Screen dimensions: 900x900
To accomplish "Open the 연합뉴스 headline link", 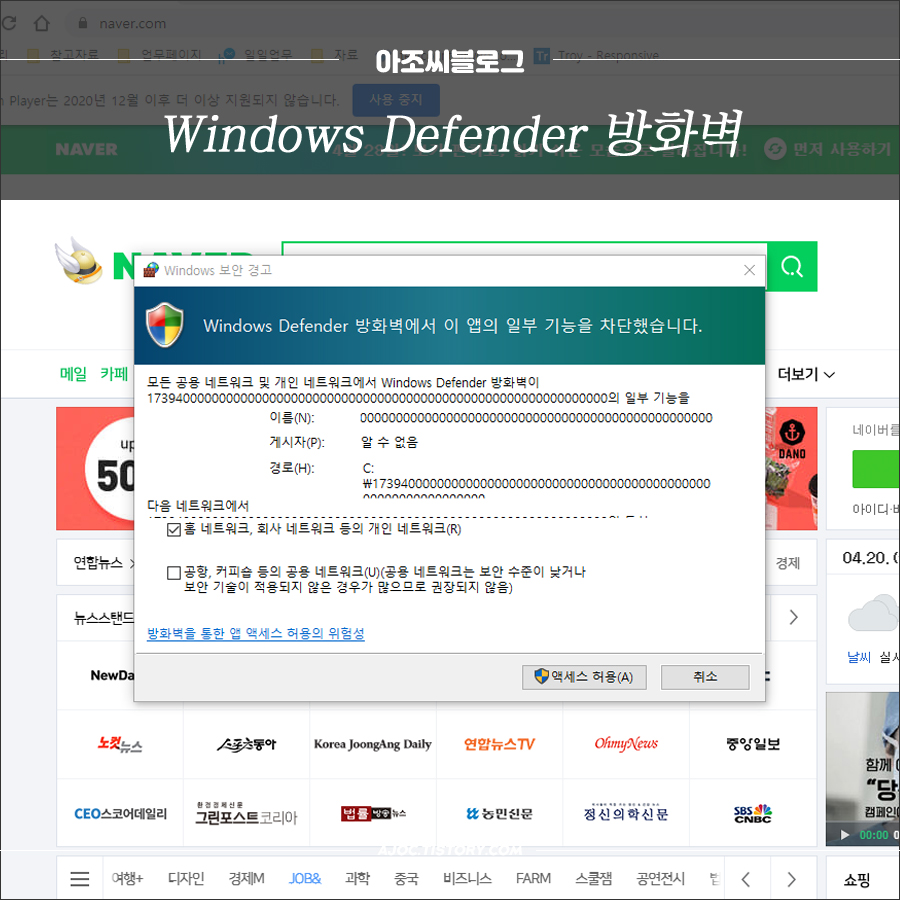I will pos(98,562).
